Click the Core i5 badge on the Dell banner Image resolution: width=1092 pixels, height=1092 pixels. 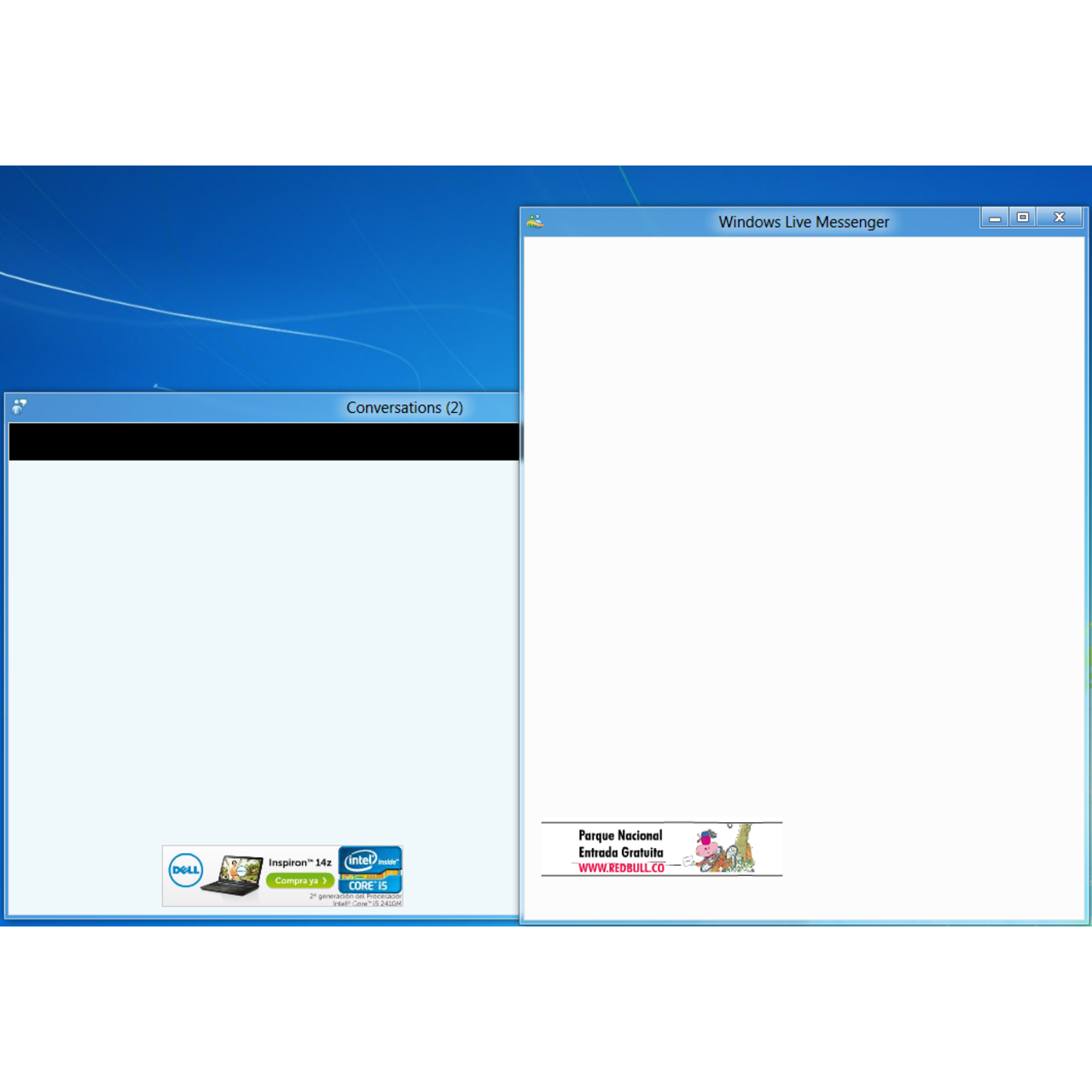tap(370, 885)
